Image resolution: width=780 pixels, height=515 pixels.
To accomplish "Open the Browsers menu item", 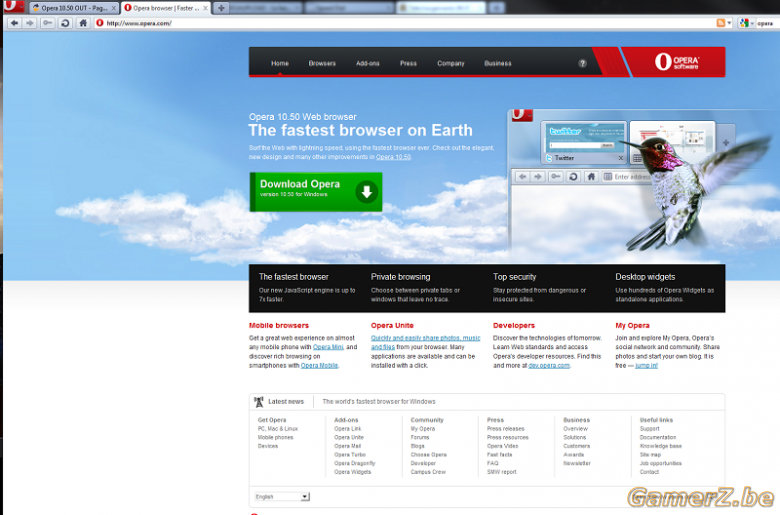I will [x=322, y=63].
